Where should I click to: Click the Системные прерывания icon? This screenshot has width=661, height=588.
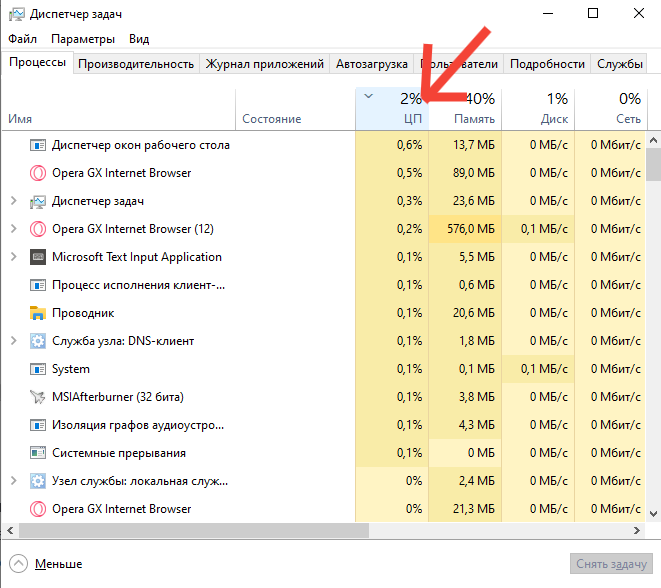[38, 453]
